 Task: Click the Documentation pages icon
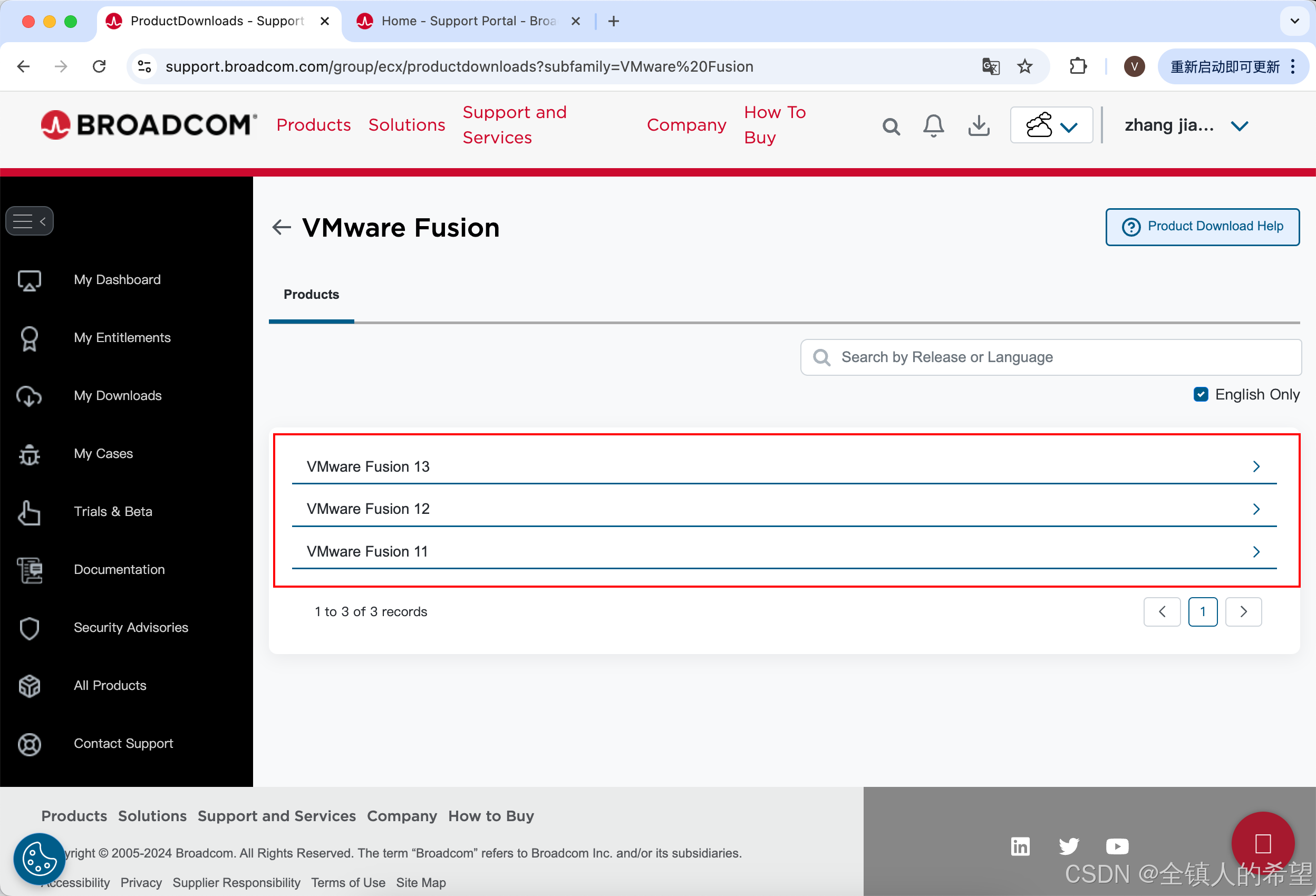click(x=30, y=570)
